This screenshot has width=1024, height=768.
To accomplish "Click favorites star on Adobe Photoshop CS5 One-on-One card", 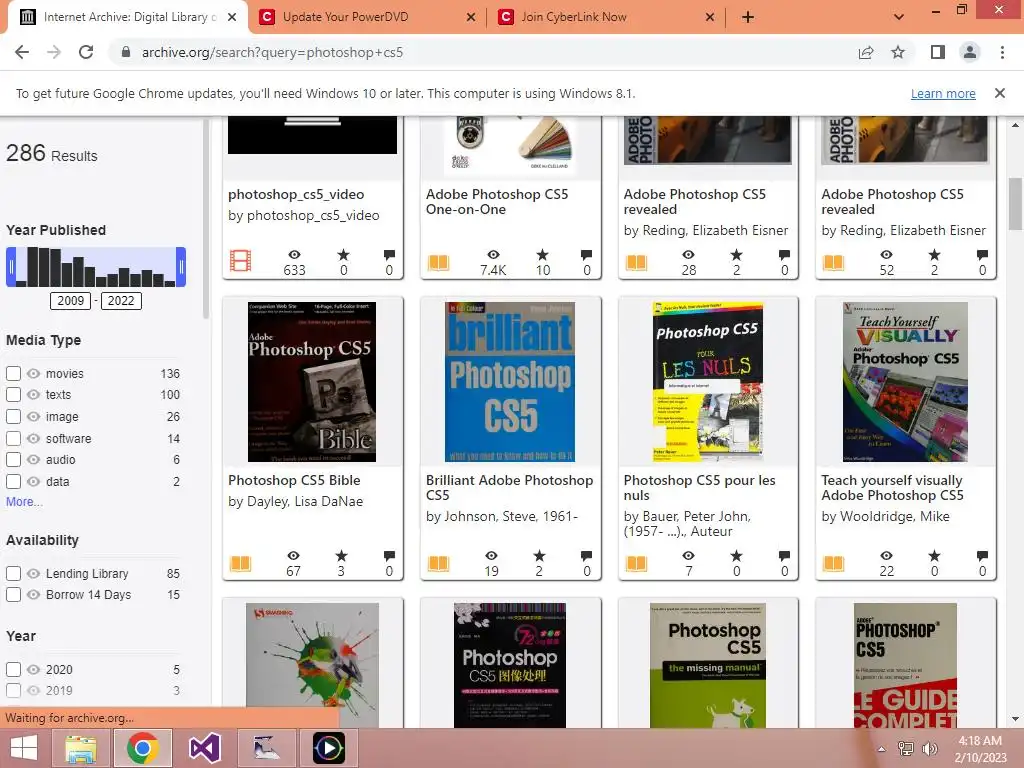I will (542, 255).
